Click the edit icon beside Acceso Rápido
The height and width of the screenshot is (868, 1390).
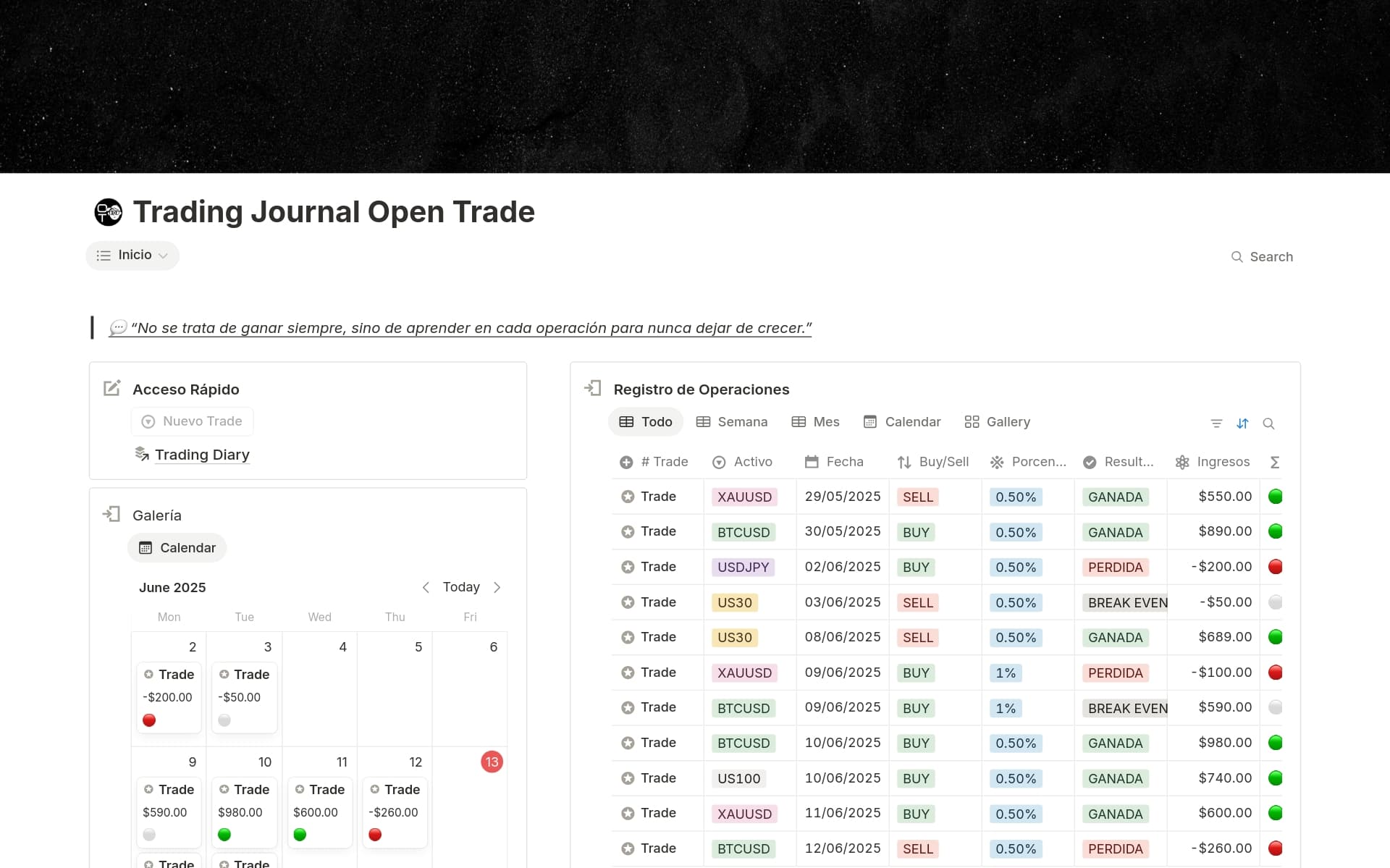[111, 388]
